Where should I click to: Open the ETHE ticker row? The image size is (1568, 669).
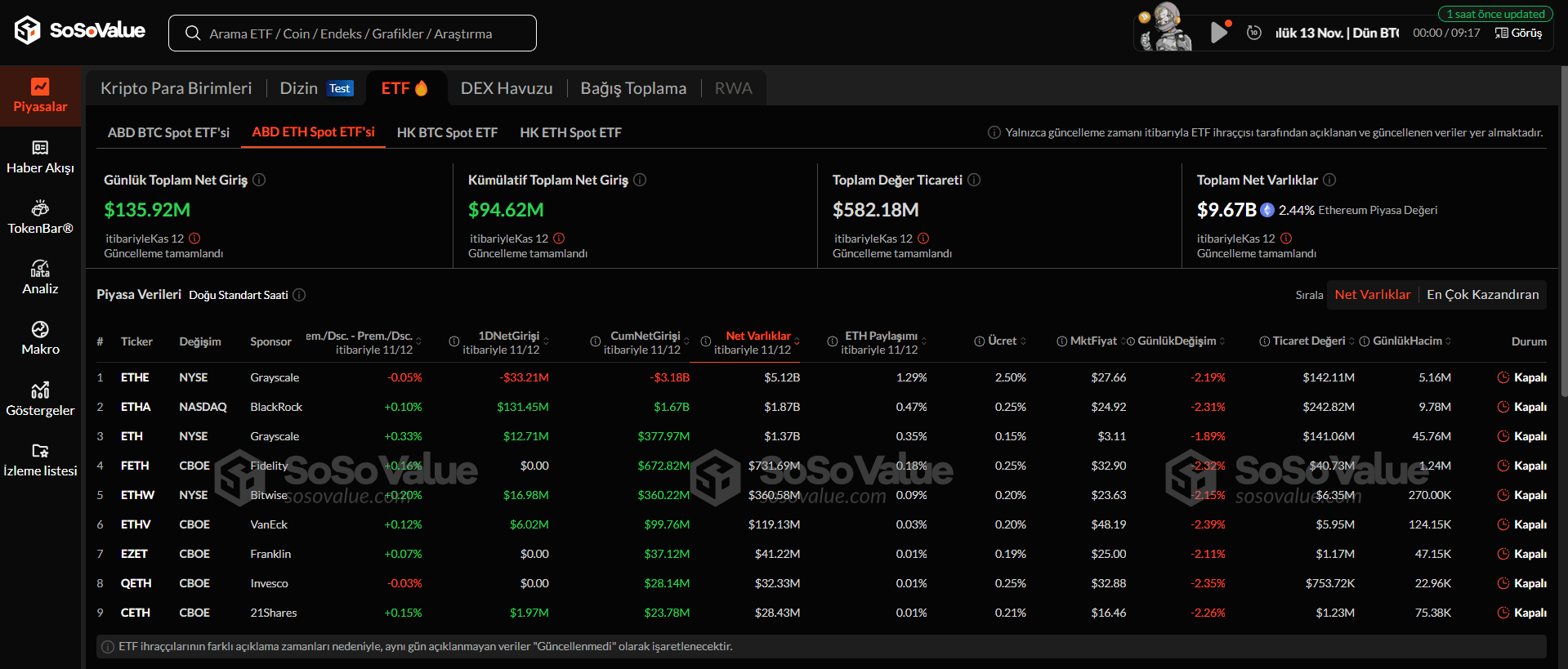point(821,377)
